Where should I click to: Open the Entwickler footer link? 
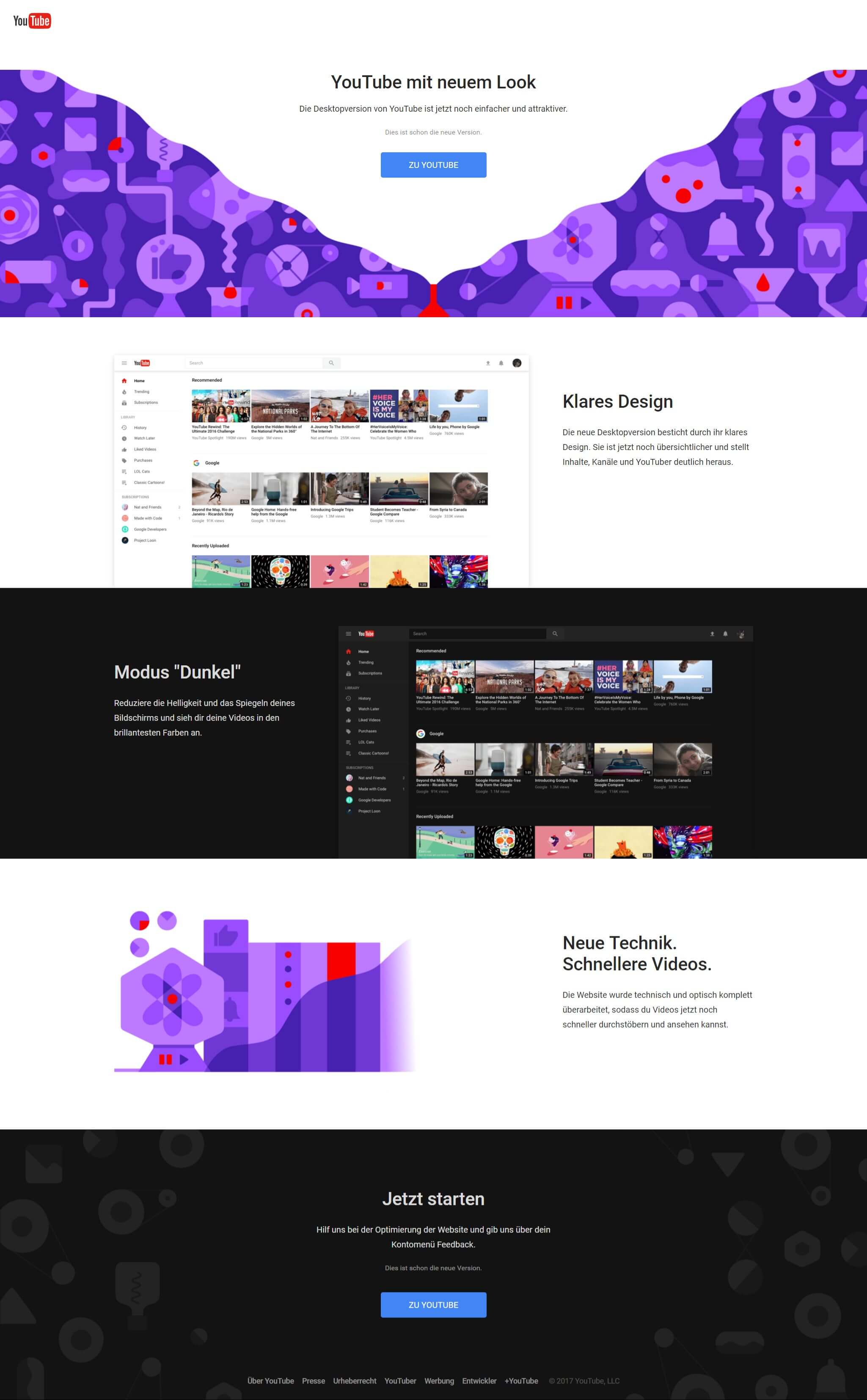(x=479, y=1381)
